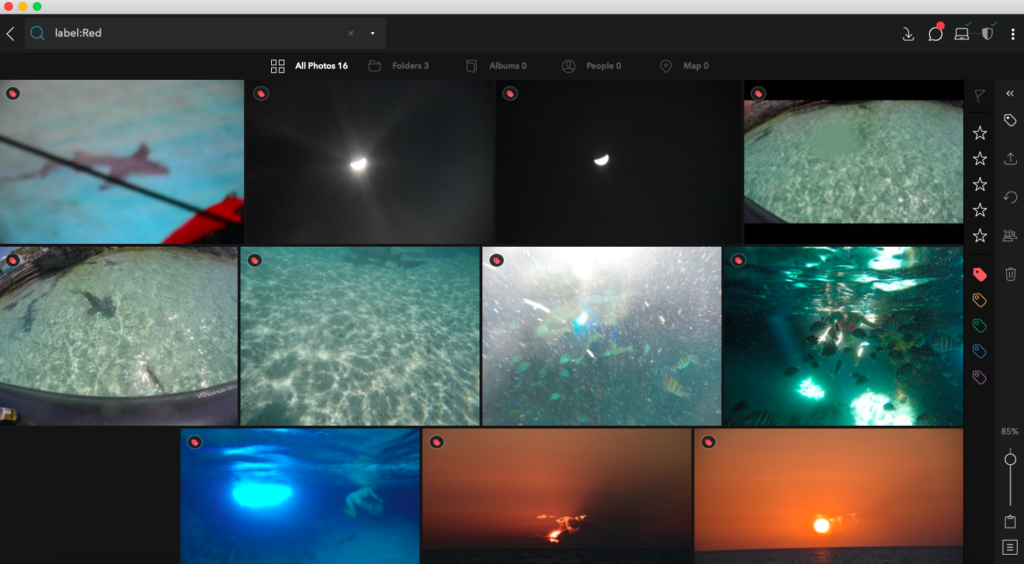
Task: Apply the green color label
Action: [x=979, y=326]
